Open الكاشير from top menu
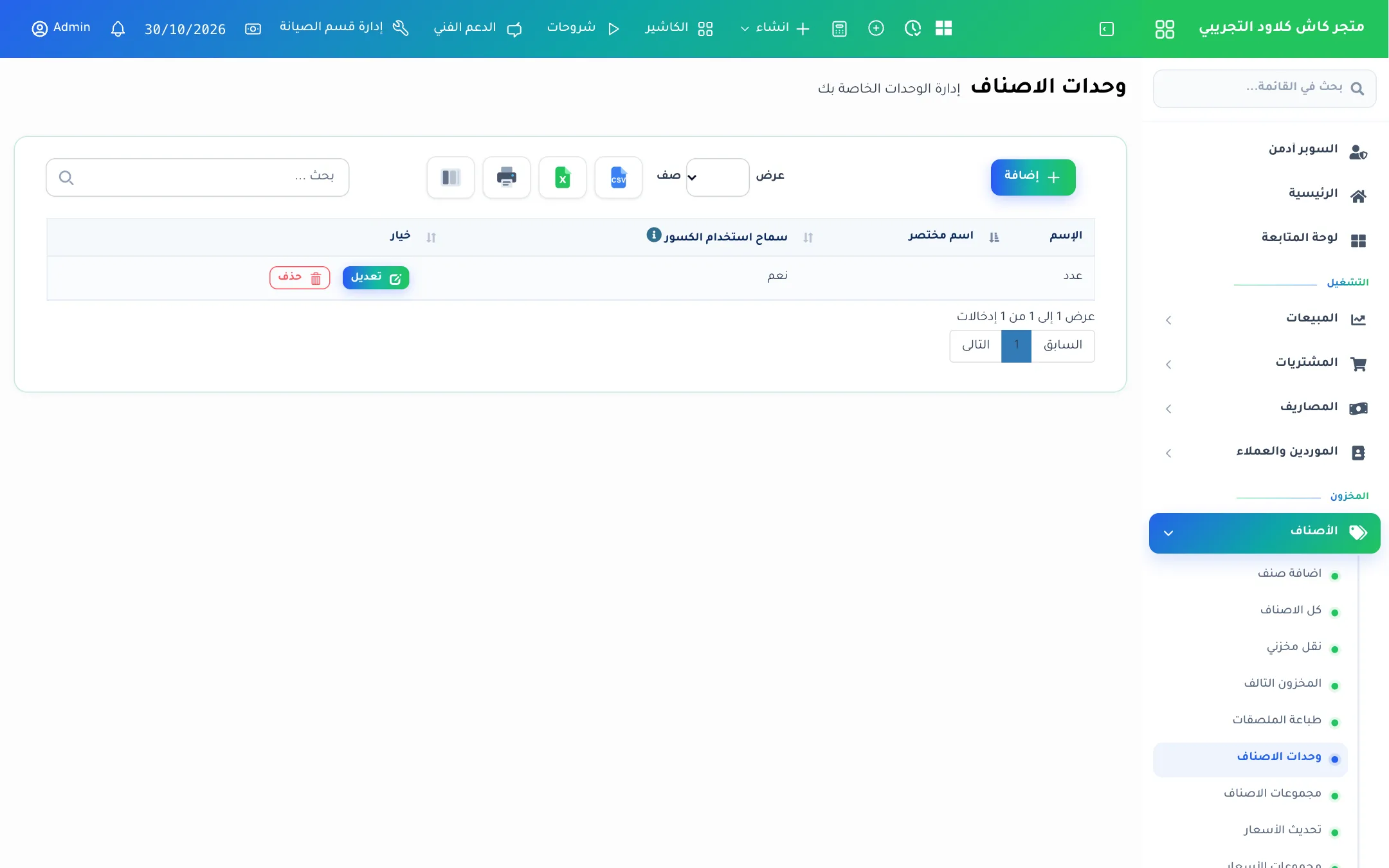 pos(679,28)
